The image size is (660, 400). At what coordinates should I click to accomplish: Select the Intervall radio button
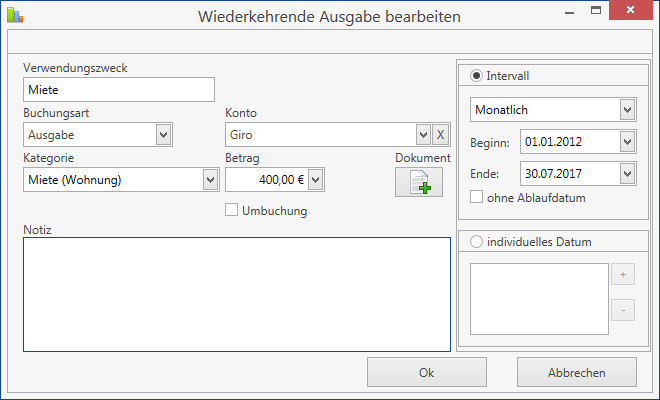(476, 76)
